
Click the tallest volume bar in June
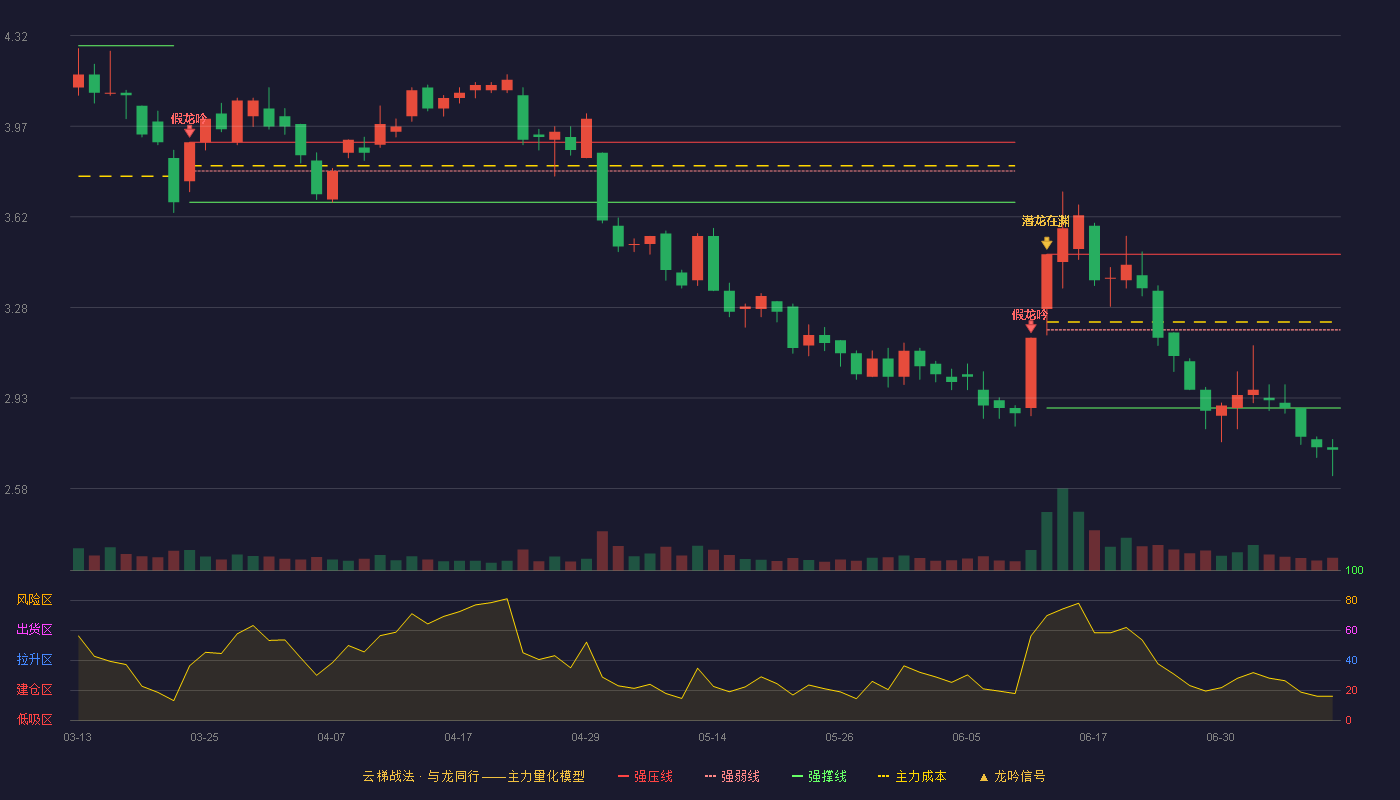1062,529
